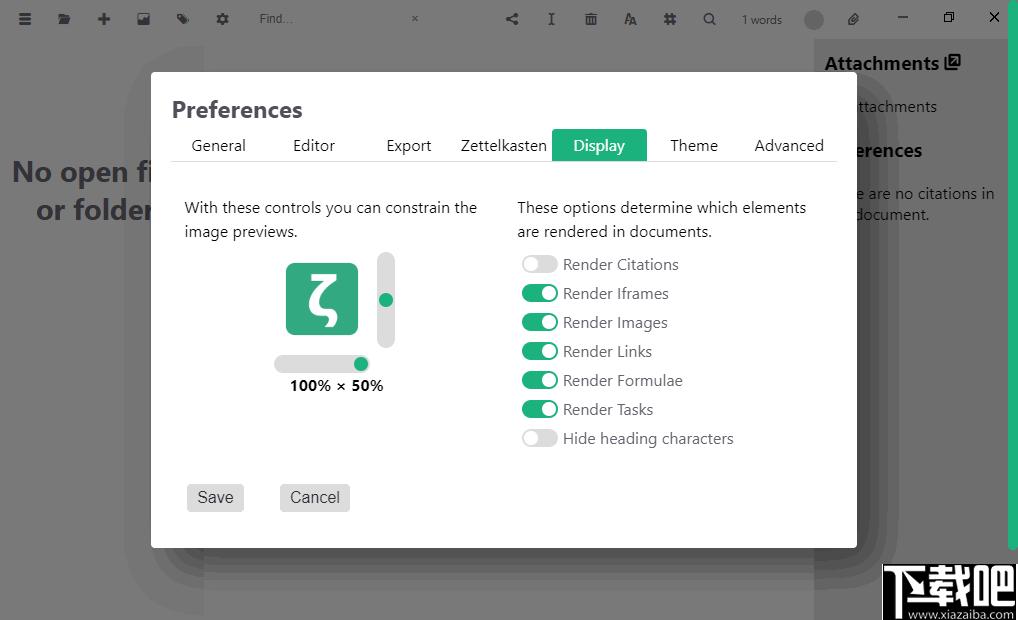Click the paperclip attachments icon
Viewport: 1018px width, 620px height.
[853, 19]
